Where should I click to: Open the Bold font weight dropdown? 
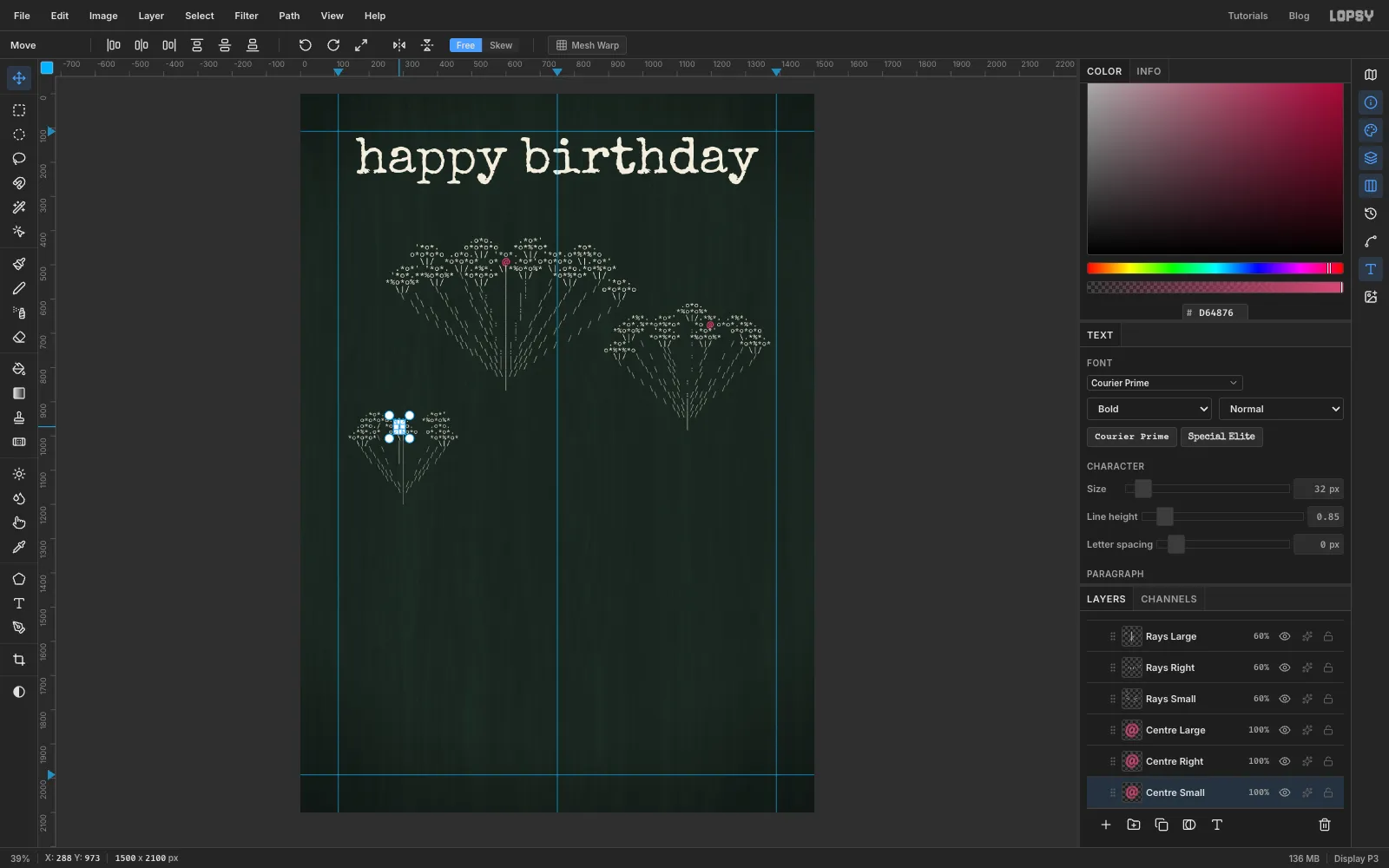click(x=1149, y=409)
